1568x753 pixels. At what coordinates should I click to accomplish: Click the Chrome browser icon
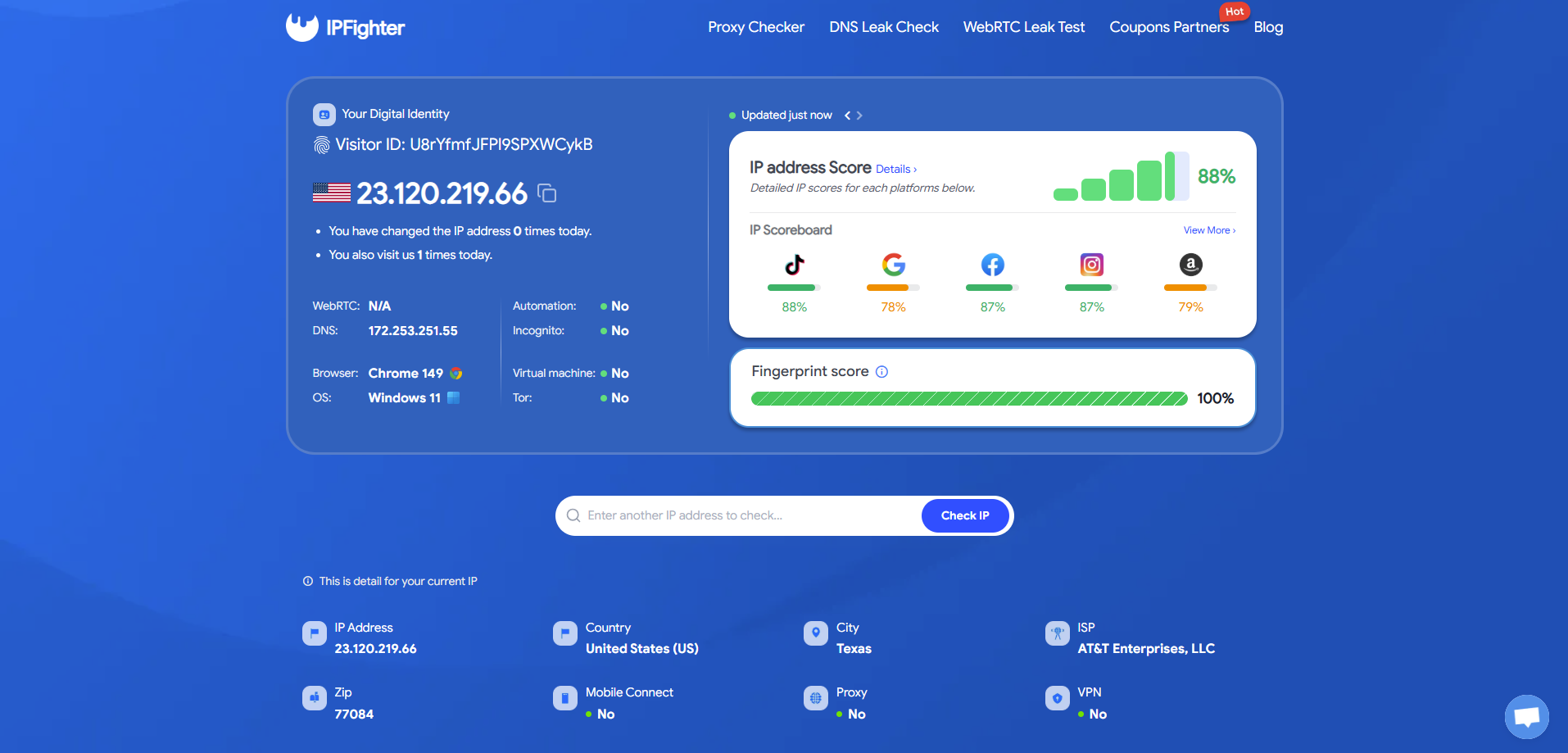456,374
